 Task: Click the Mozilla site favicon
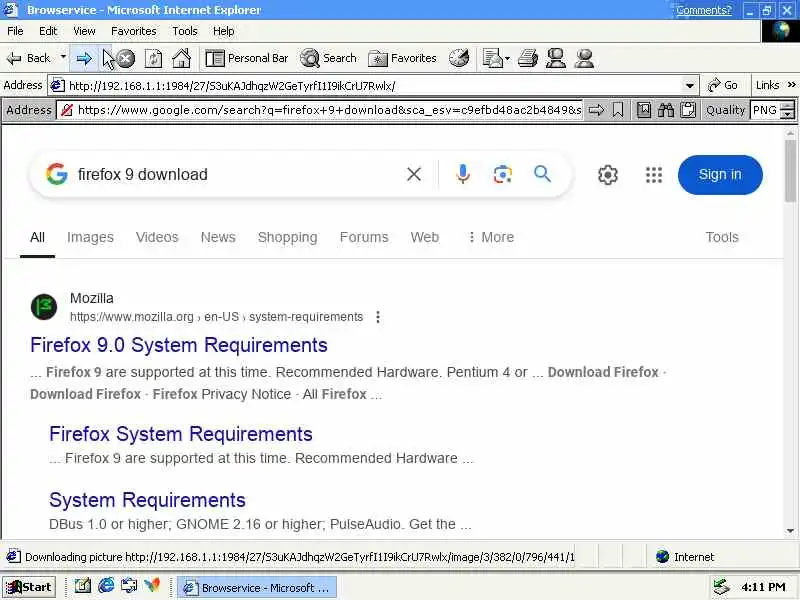(x=44, y=307)
